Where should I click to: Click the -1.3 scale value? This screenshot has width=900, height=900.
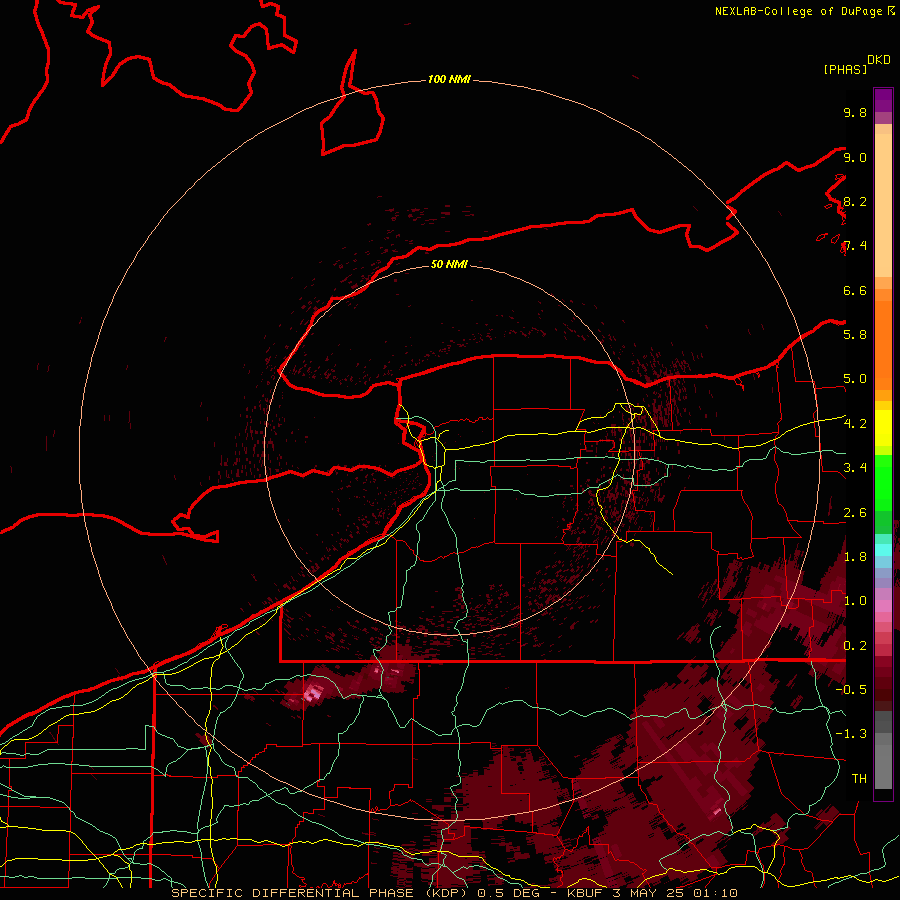(851, 734)
